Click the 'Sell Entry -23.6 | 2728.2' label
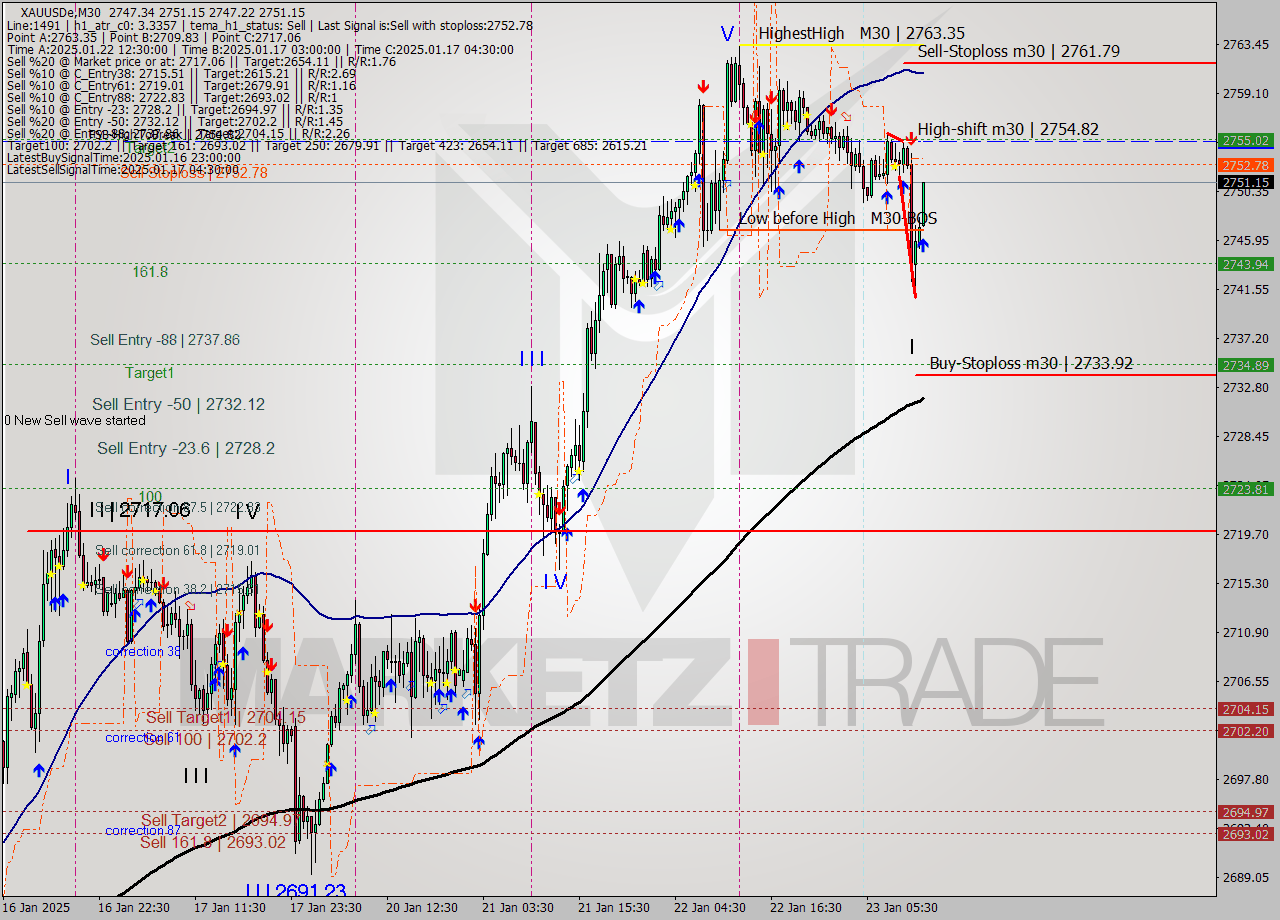This screenshot has width=1280, height=920. click(185, 448)
